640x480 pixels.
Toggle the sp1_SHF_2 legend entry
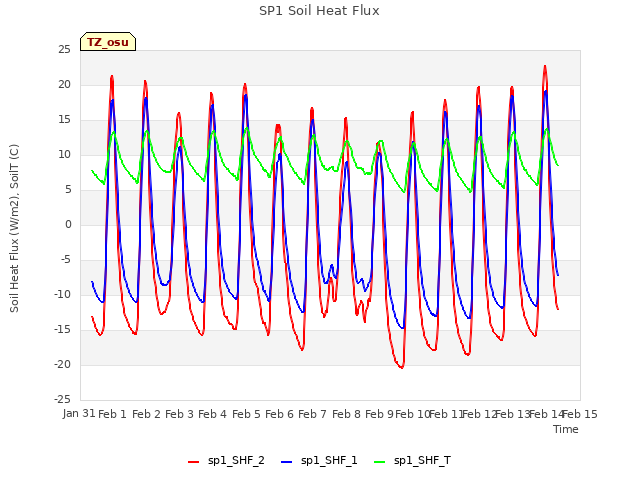click(x=226, y=461)
